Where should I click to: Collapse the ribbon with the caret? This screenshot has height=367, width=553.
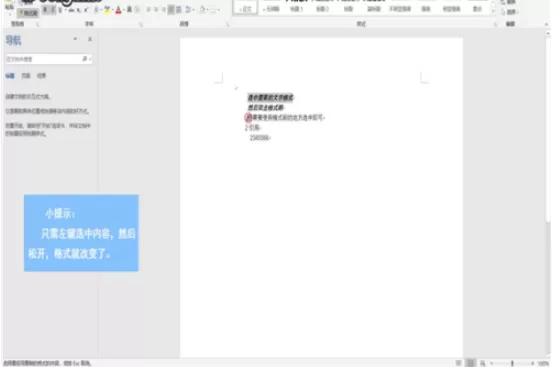click(x=546, y=24)
